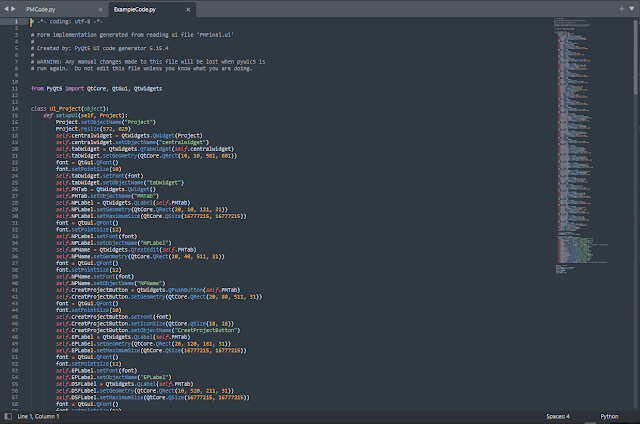
Task: Click the CreatProjectButton.setIconSize line
Action: (145, 324)
